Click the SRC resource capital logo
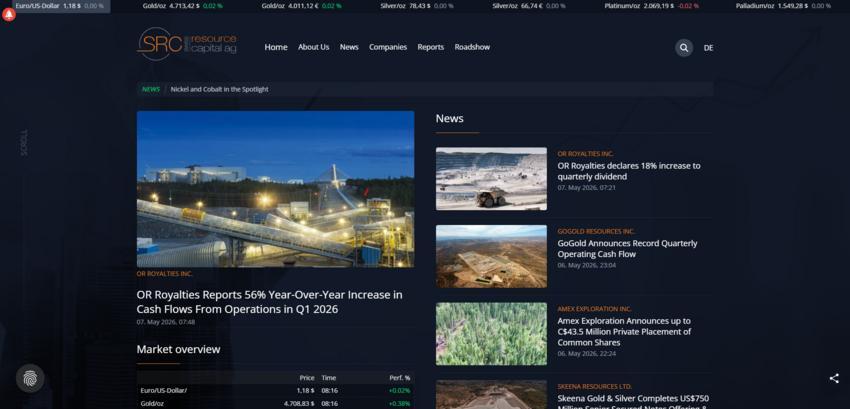This screenshot has height=409, width=850. tap(186, 44)
